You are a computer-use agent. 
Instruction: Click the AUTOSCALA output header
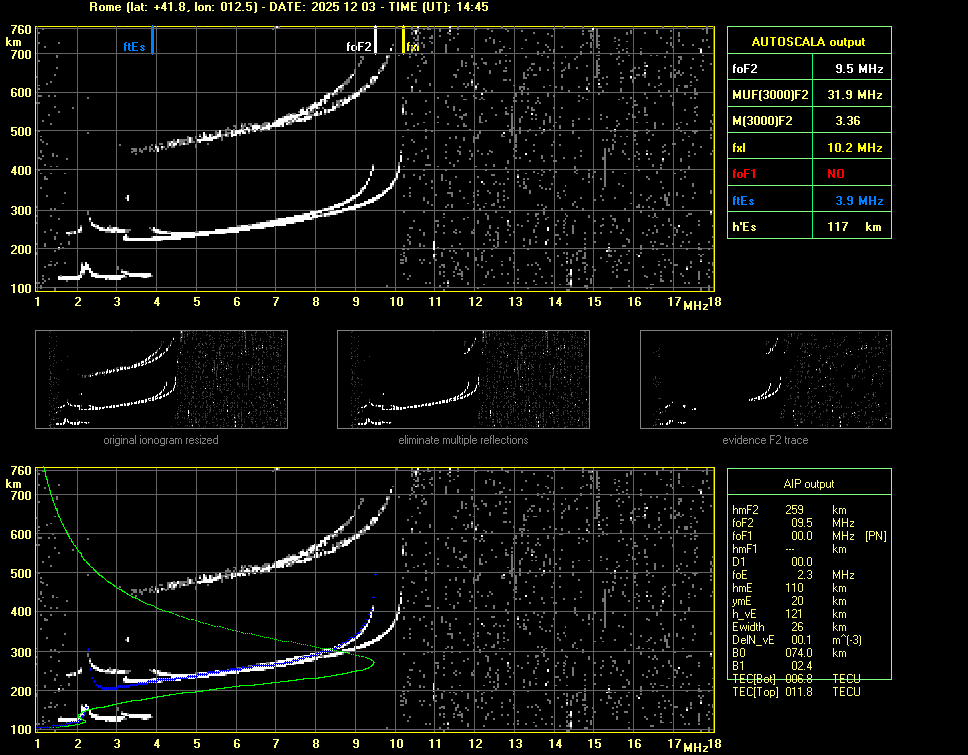click(x=808, y=42)
